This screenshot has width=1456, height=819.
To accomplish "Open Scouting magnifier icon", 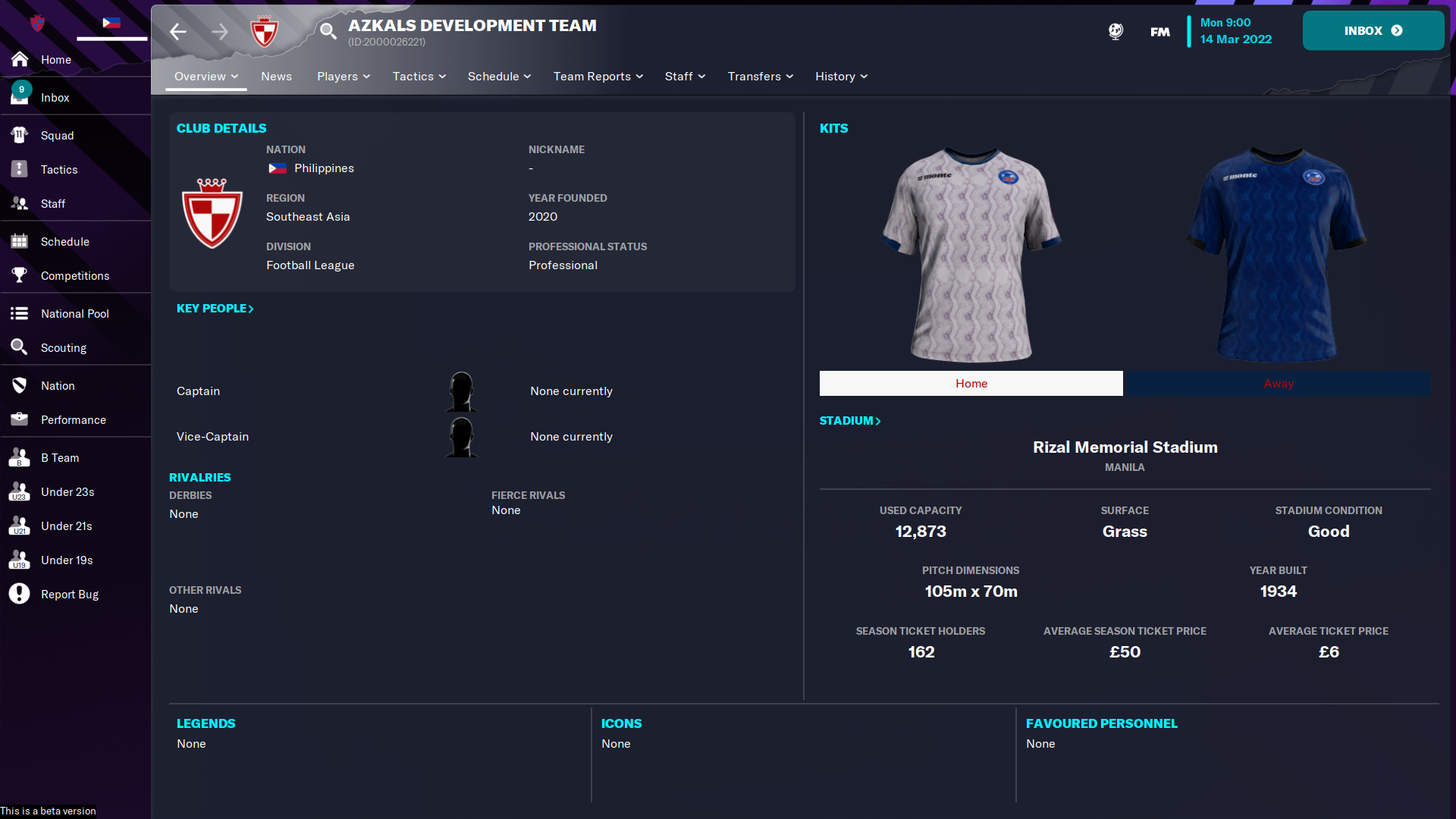I will click(20, 347).
